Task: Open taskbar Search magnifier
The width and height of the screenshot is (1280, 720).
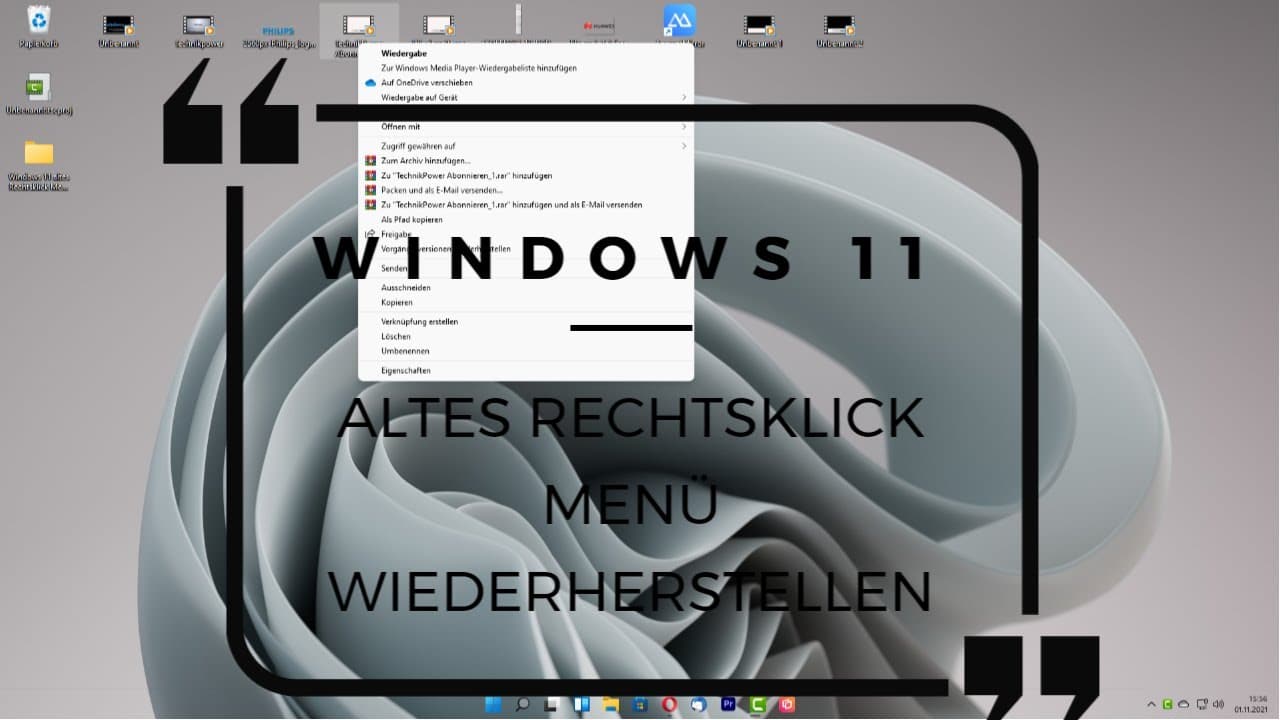Action: 522,705
